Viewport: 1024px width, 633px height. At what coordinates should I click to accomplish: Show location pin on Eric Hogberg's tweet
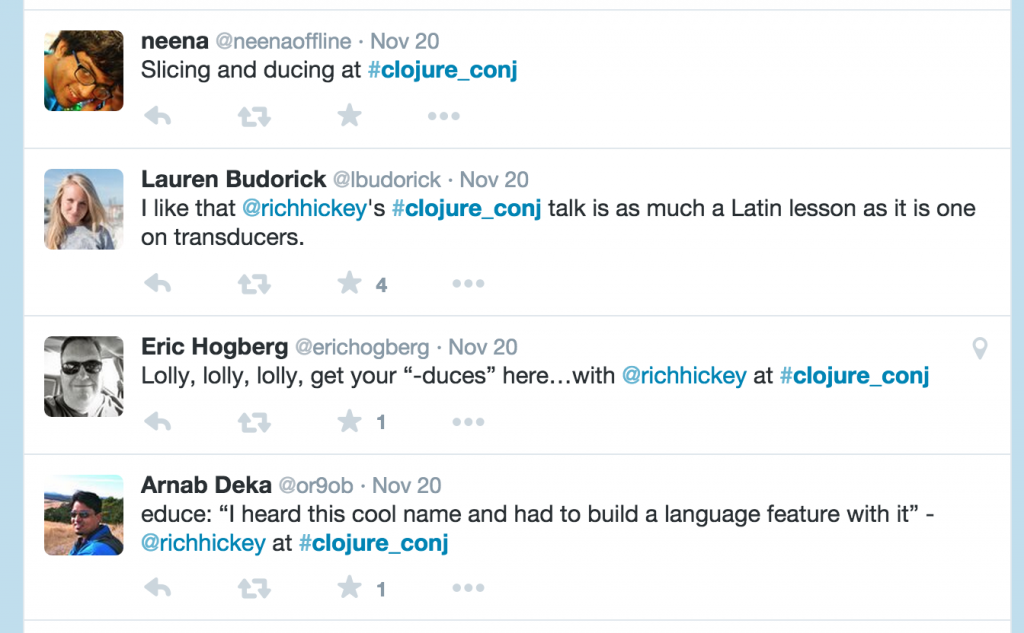(980, 348)
